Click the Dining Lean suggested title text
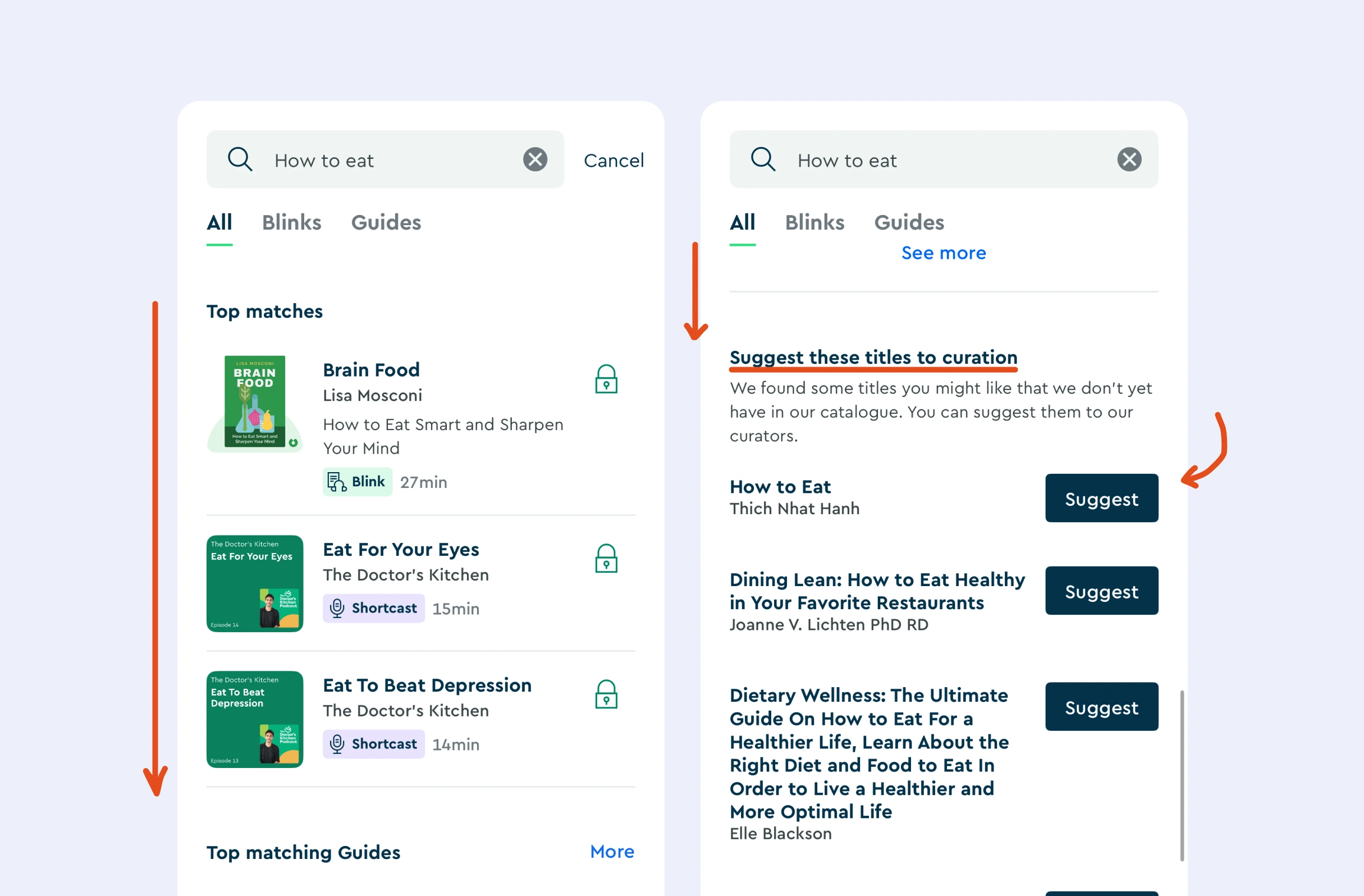The height and width of the screenshot is (896, 1364). pos(877,591)
